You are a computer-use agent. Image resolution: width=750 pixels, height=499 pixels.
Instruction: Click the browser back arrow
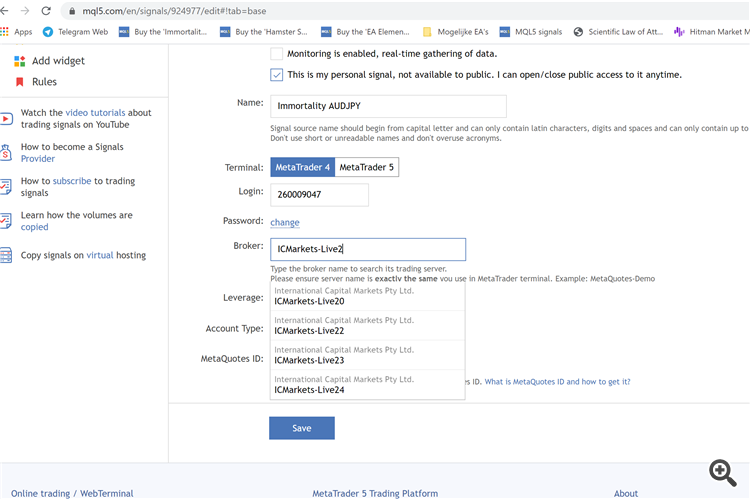4,11
